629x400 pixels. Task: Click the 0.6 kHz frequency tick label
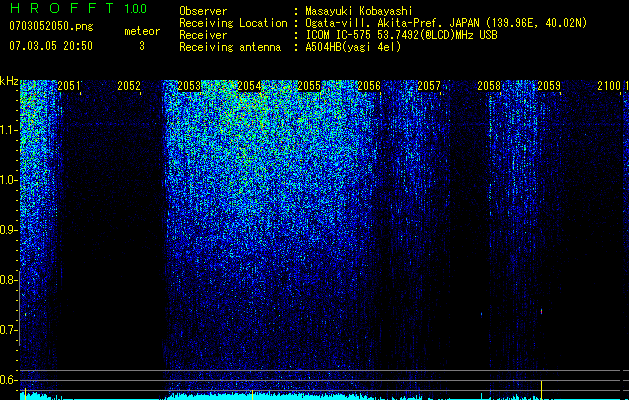point(8,380)
